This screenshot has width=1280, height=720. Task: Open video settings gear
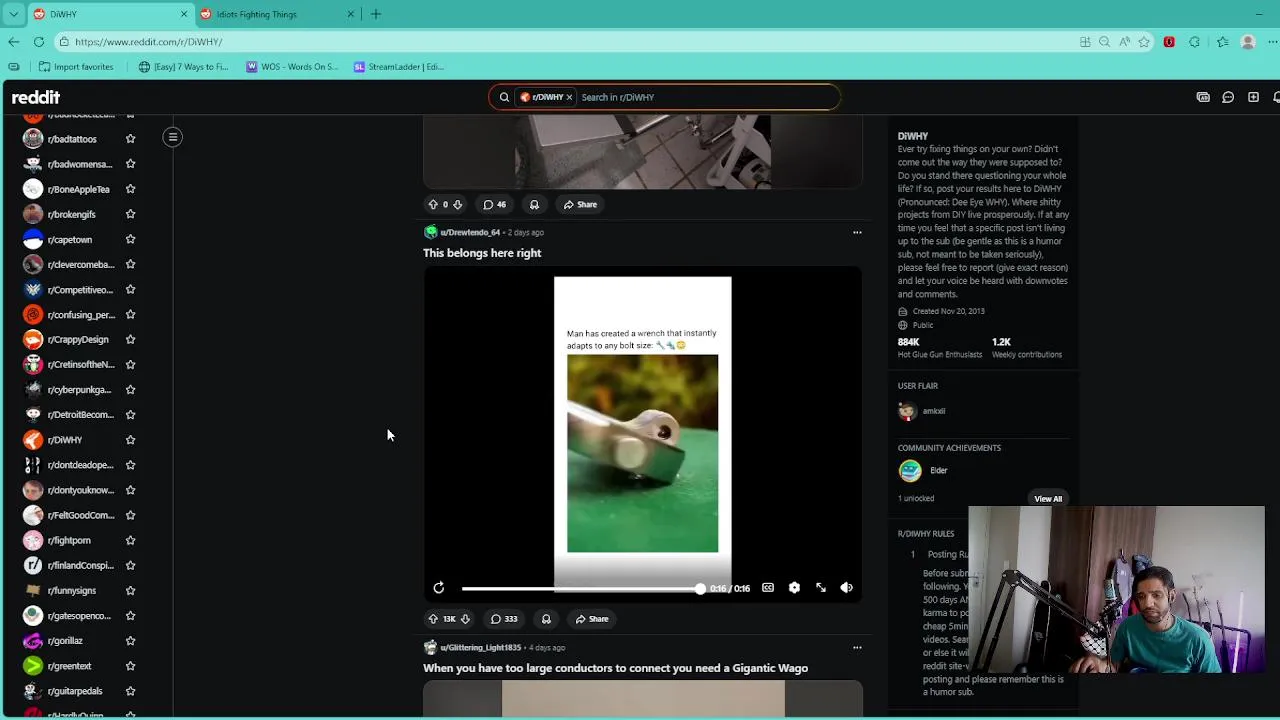794,588
